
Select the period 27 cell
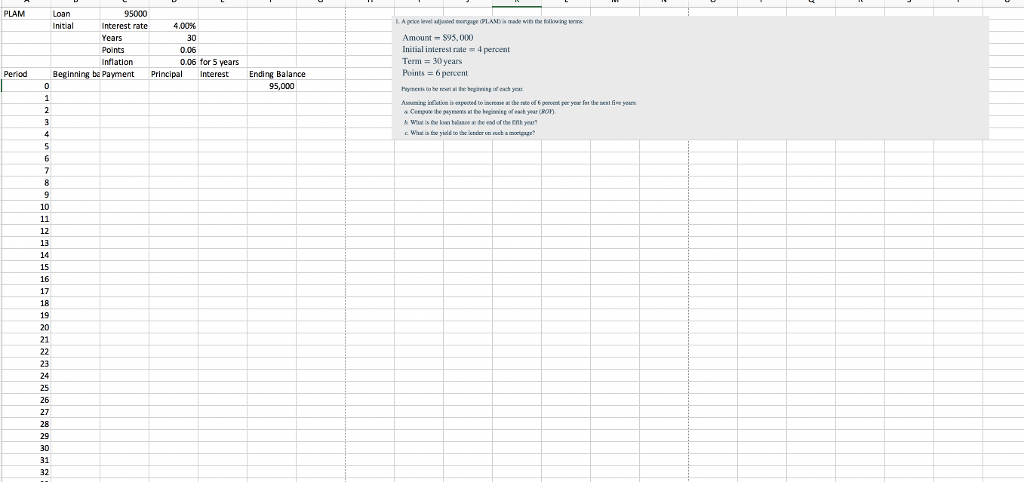click(26, 412)
